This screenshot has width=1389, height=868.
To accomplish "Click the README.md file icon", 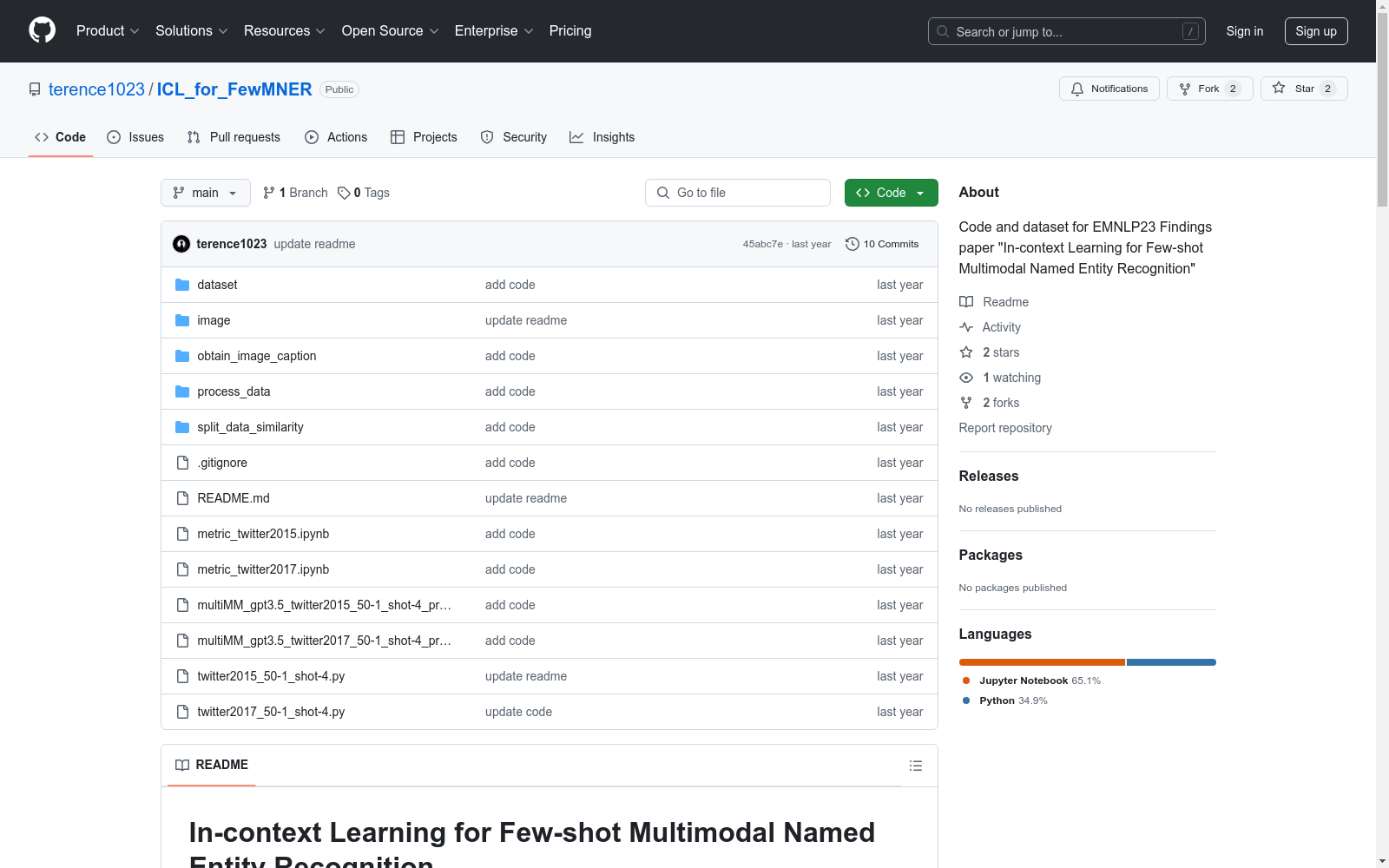I will [182, 498].
